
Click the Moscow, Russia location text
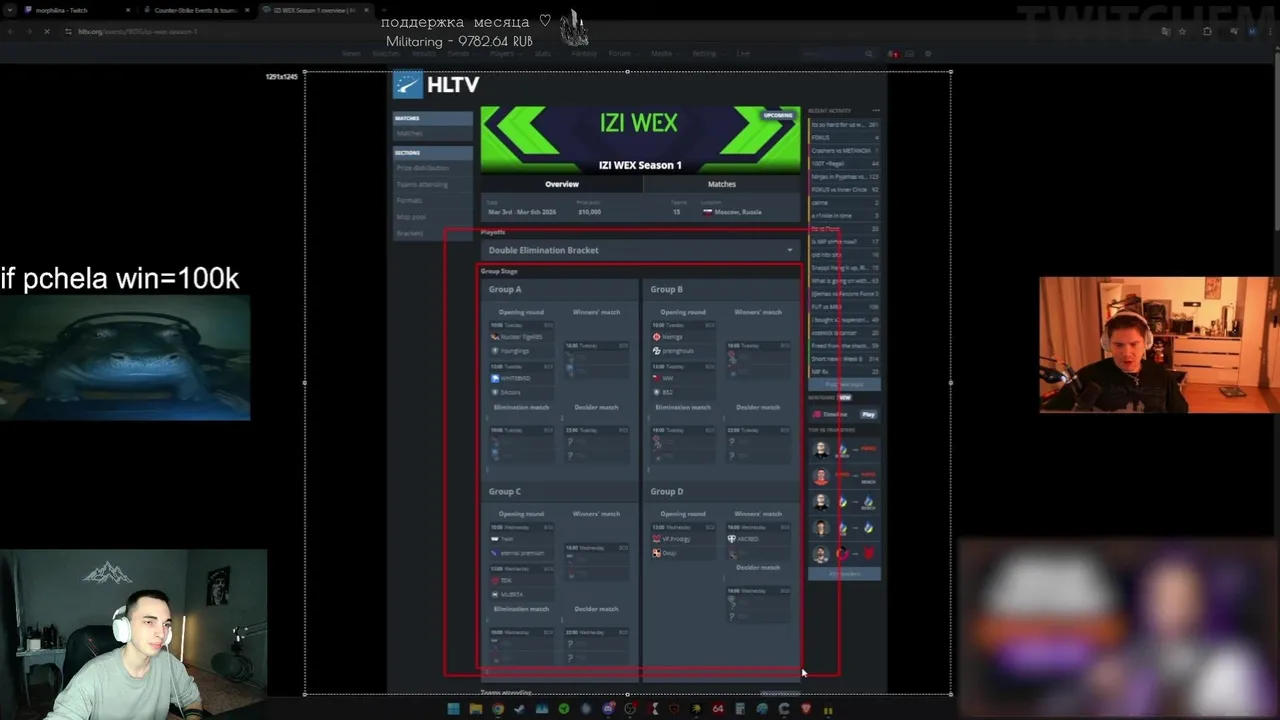pyautogui.click(x=736, y=212)
